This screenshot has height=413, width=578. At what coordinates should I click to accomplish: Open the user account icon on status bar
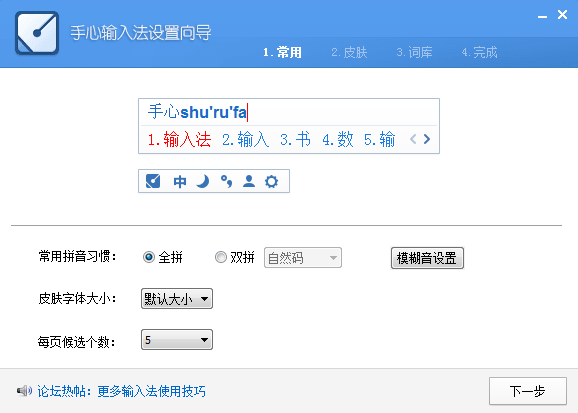pos(249,181)
